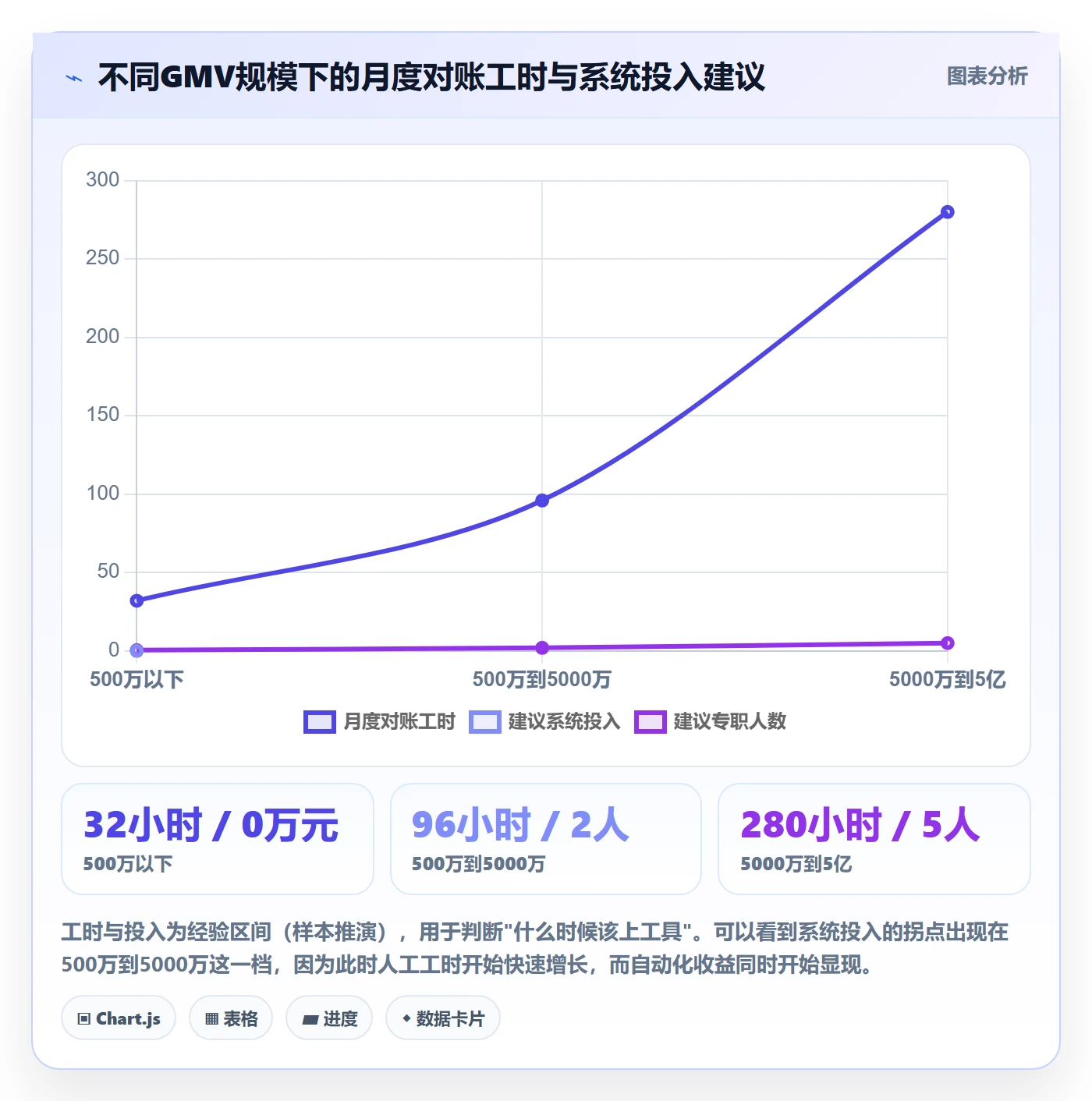The height and width of the screenshot is (1101, 1092).
Task: Click the bar icon in the 进度 tag
Action: [x=310, y=1019]
